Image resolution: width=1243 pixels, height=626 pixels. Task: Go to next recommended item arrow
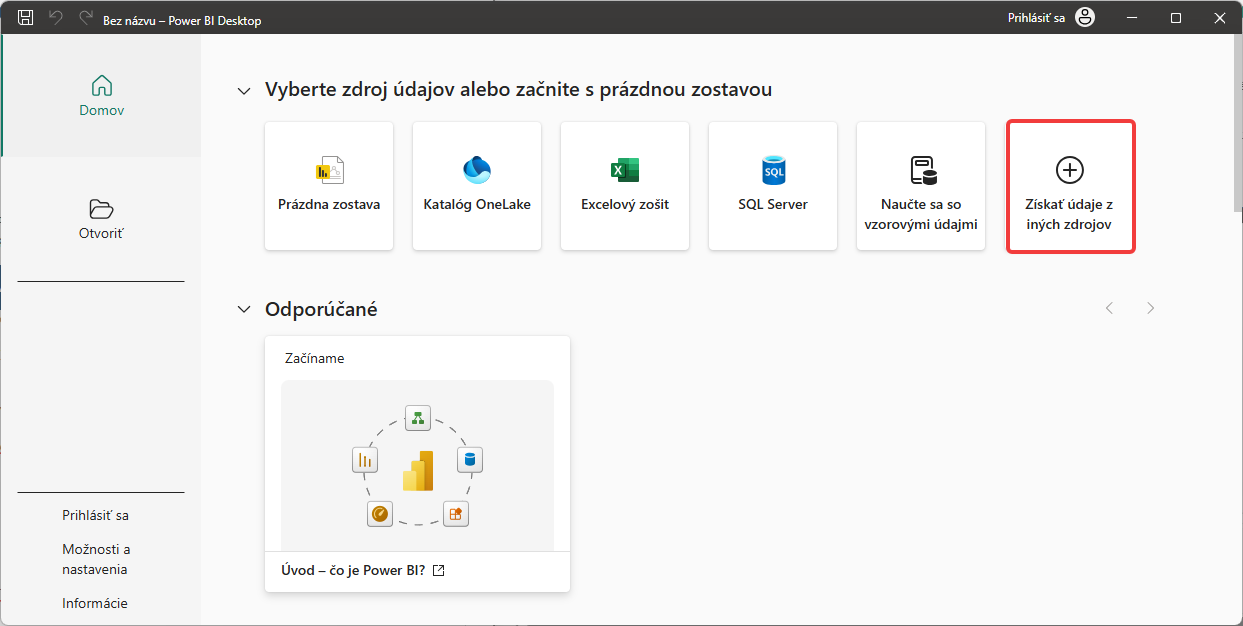pyautogui.click(x=1151, y=308)
